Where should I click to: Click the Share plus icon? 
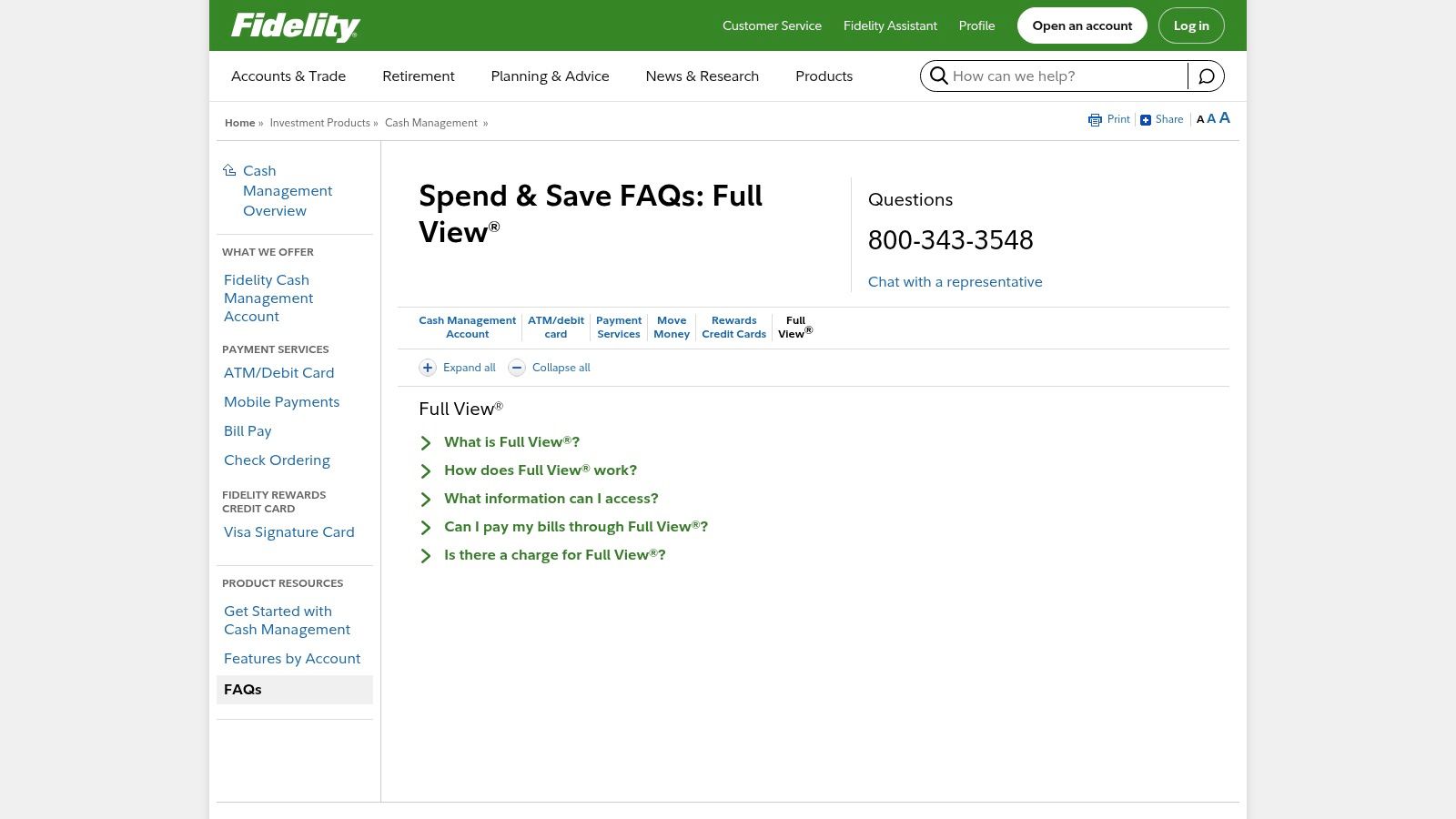click(1146, 120)
